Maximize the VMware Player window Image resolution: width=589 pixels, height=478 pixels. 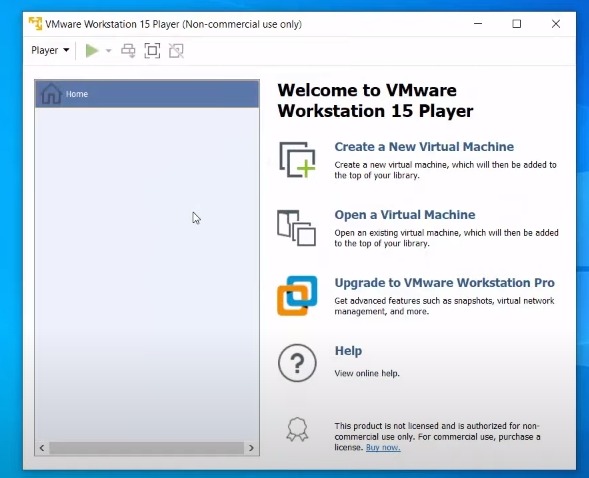tap(517, 24)
